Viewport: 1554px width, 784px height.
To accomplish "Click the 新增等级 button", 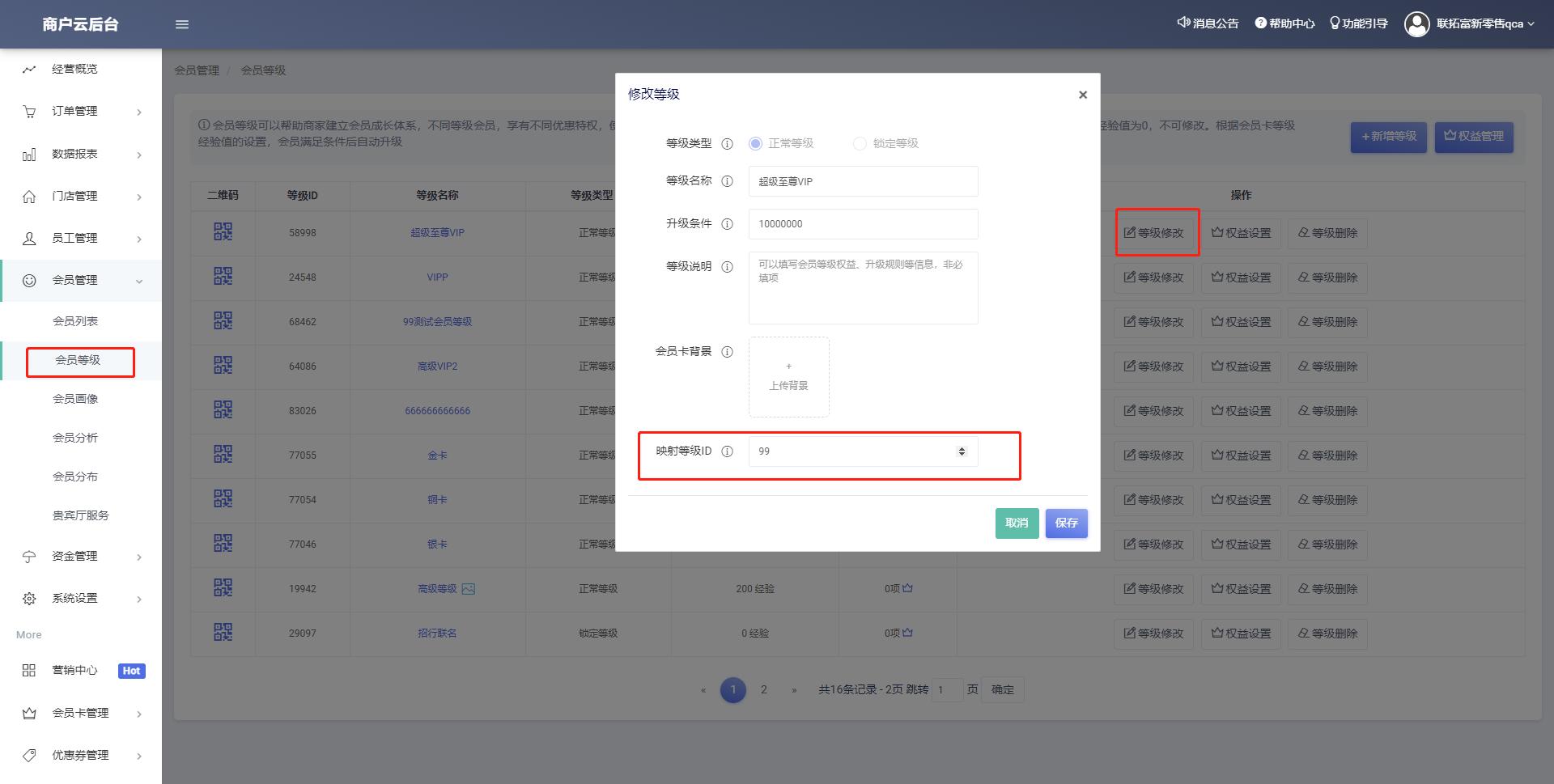I will pyautogui.click(x=1389, y=136).
